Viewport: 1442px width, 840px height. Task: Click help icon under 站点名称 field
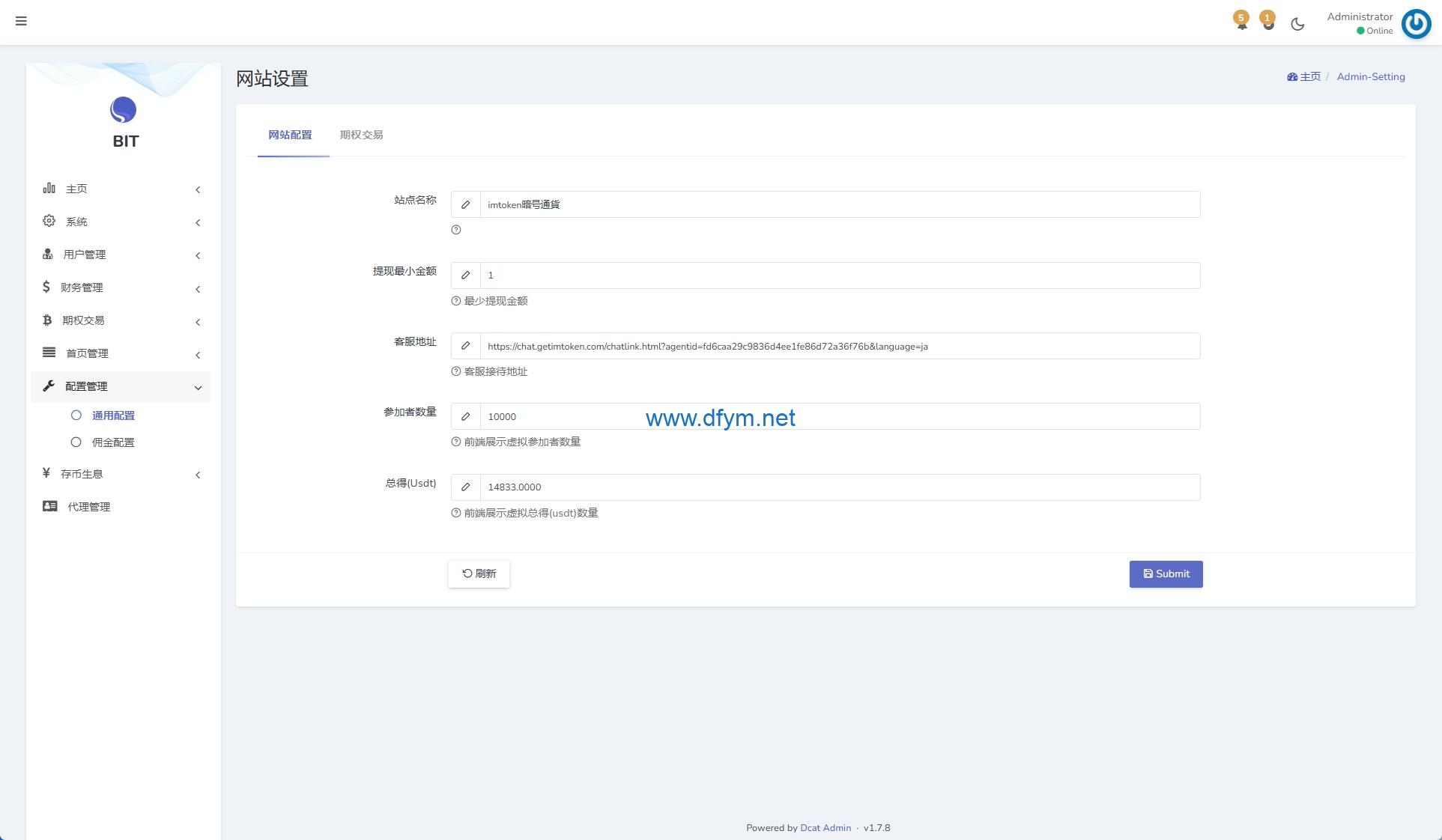(x=455, y=230)
